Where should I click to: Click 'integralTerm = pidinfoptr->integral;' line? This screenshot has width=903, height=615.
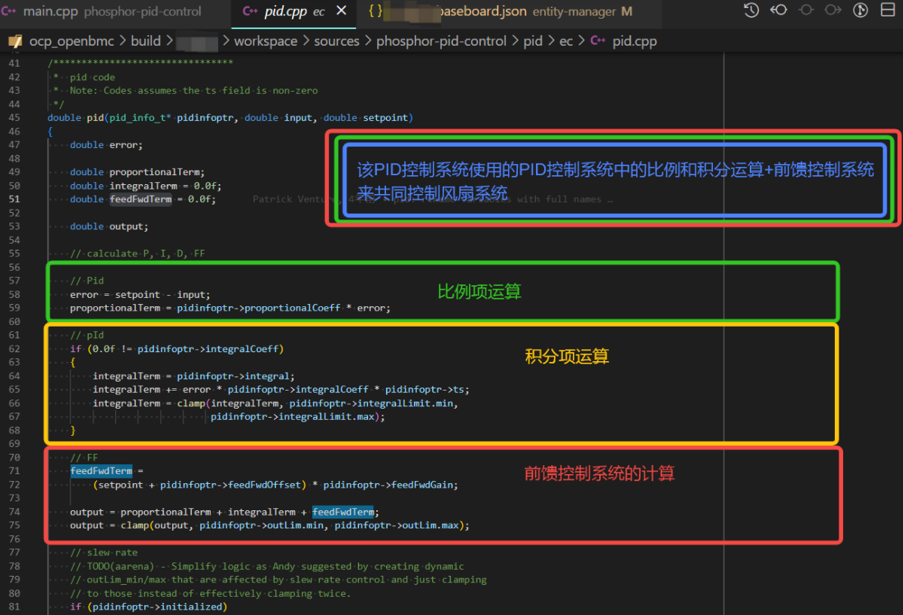click(194, 376)
